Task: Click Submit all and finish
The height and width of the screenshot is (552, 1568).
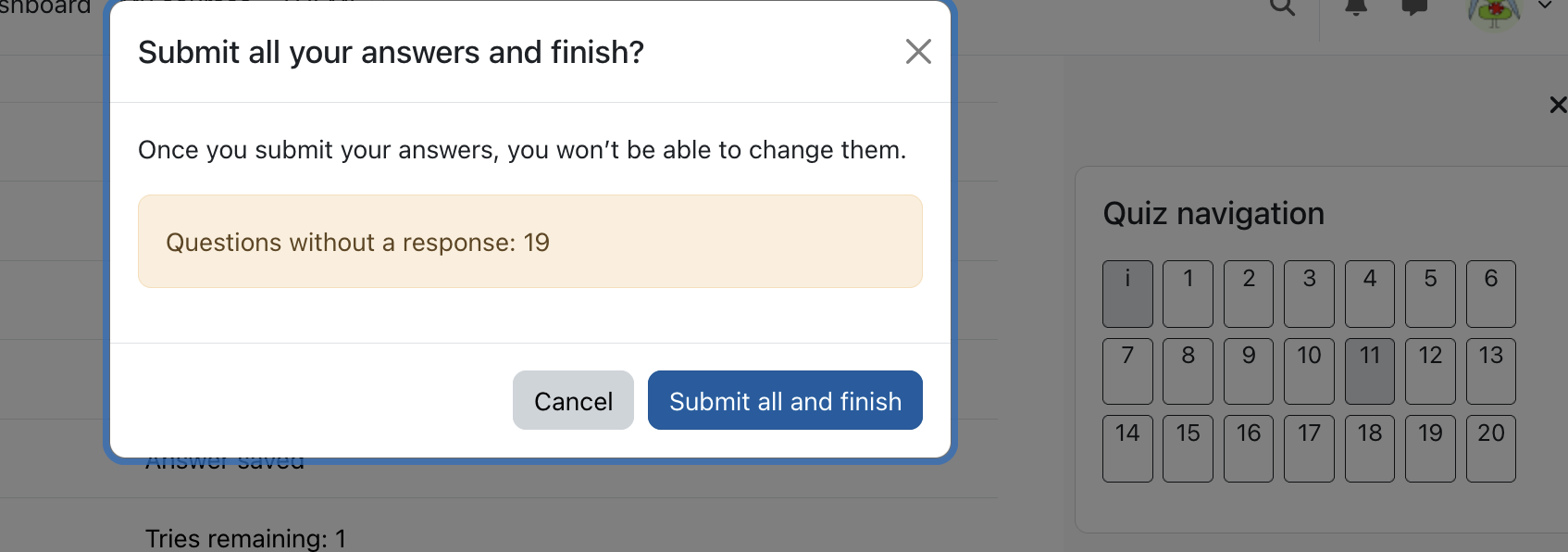Action: [x=785, y=400]
